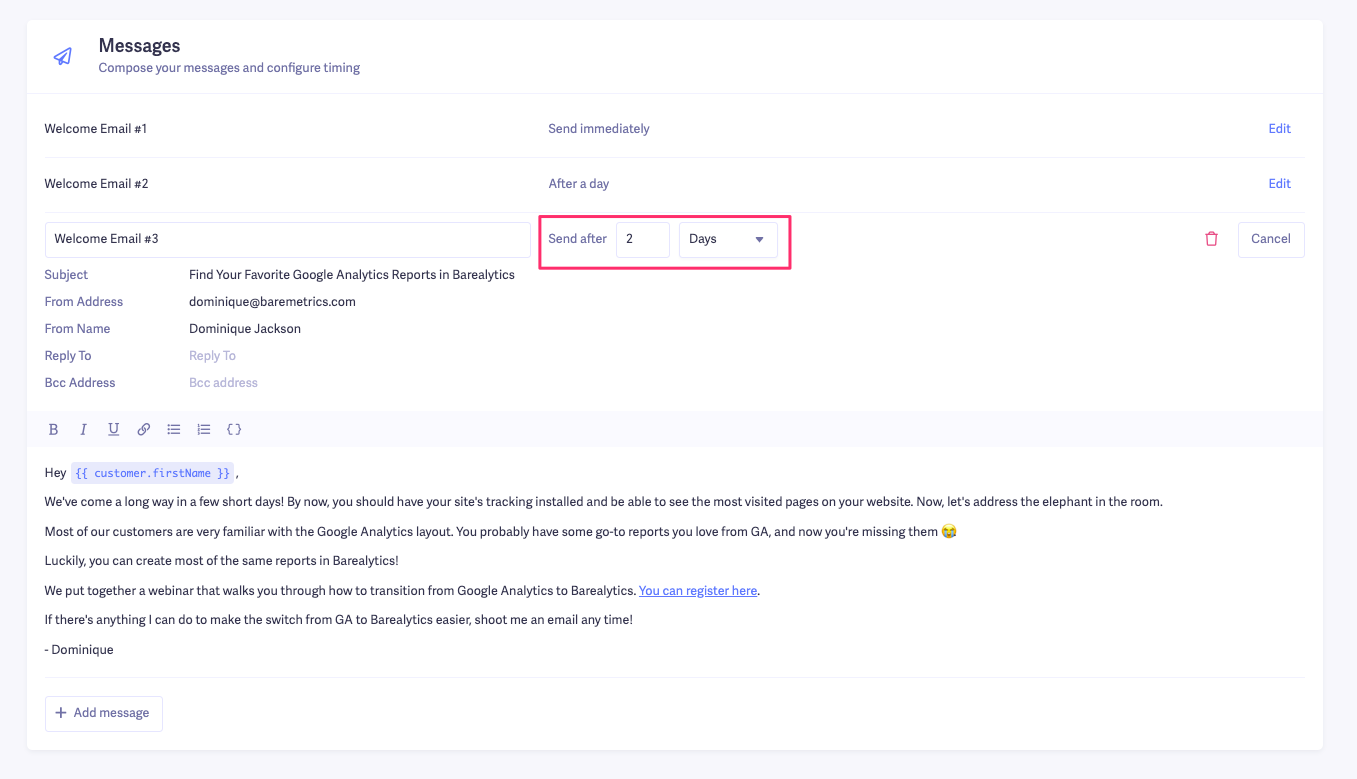Select the customer.firstName variable tag
The width and height of the screenshot is (1357, 779).
pos(152,473)
